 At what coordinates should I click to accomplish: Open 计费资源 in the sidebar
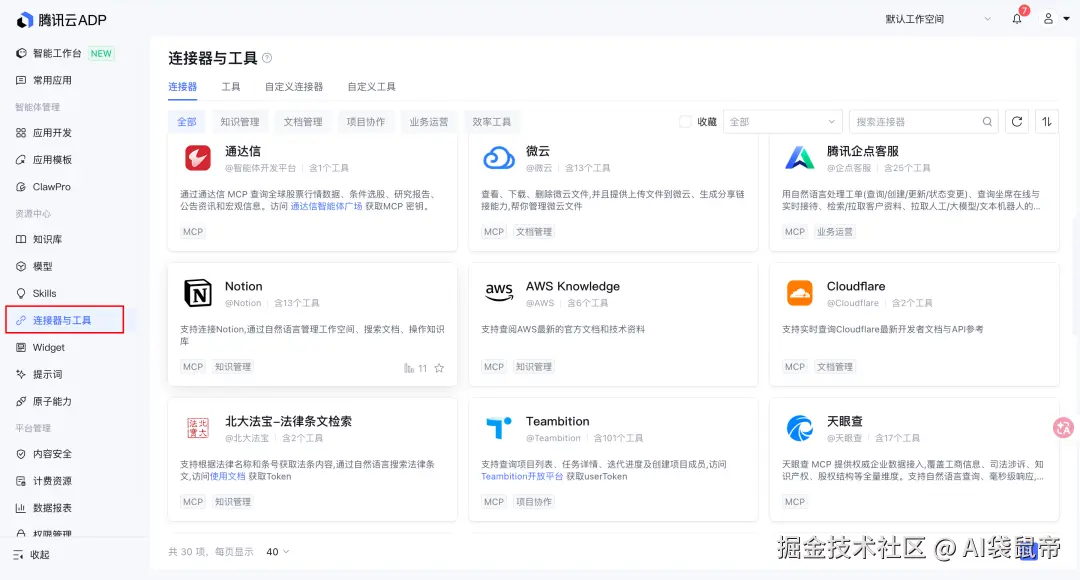pyautogui.click(x=52, y=480)
